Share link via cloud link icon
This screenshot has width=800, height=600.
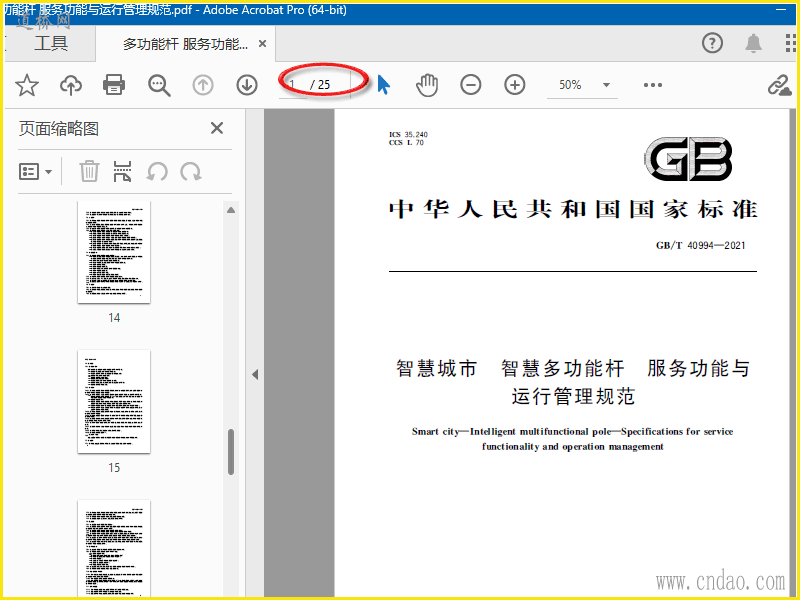[780, 85]
